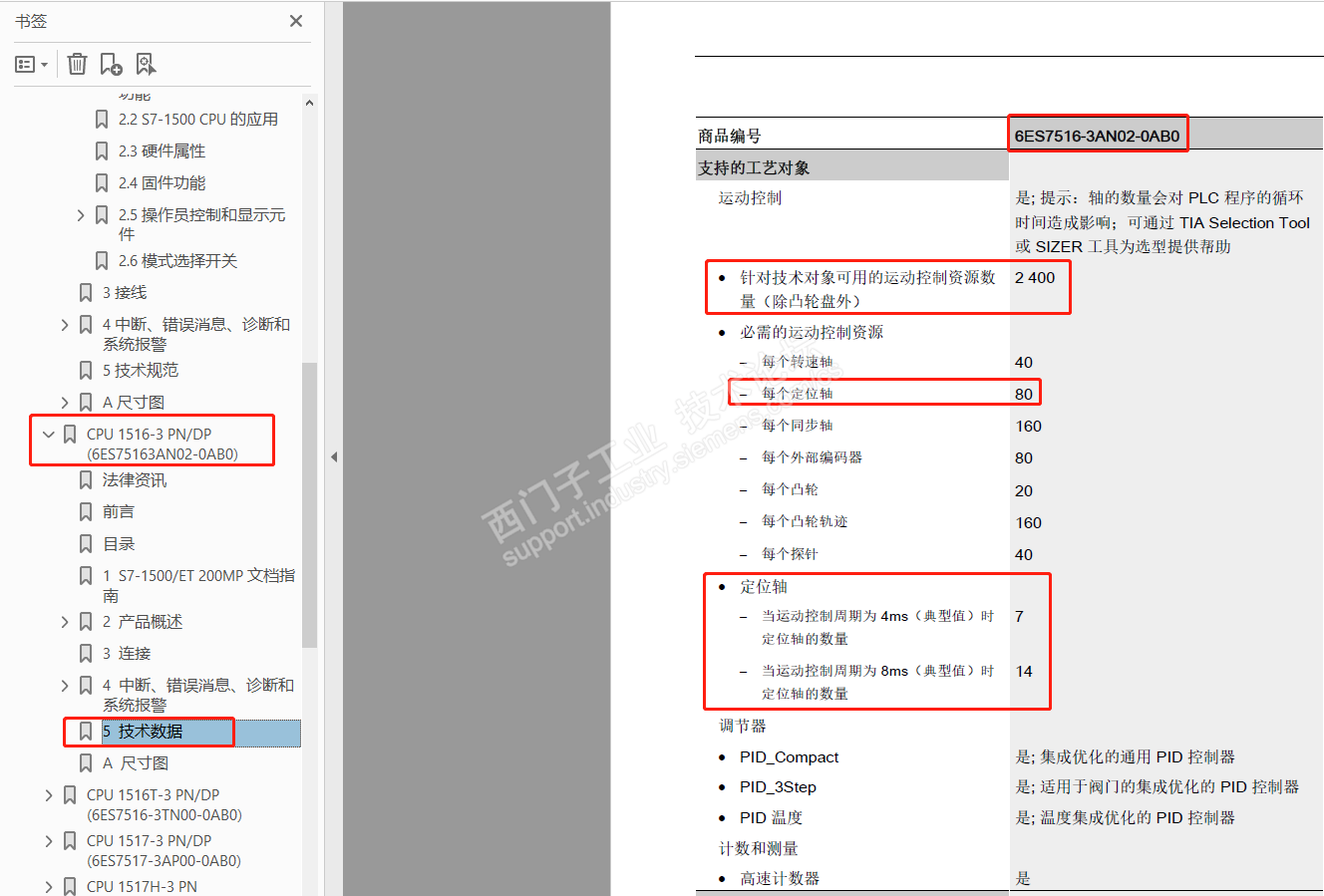
Task: Click the 每个外部编码器 row label
Action: pos(813,457)
